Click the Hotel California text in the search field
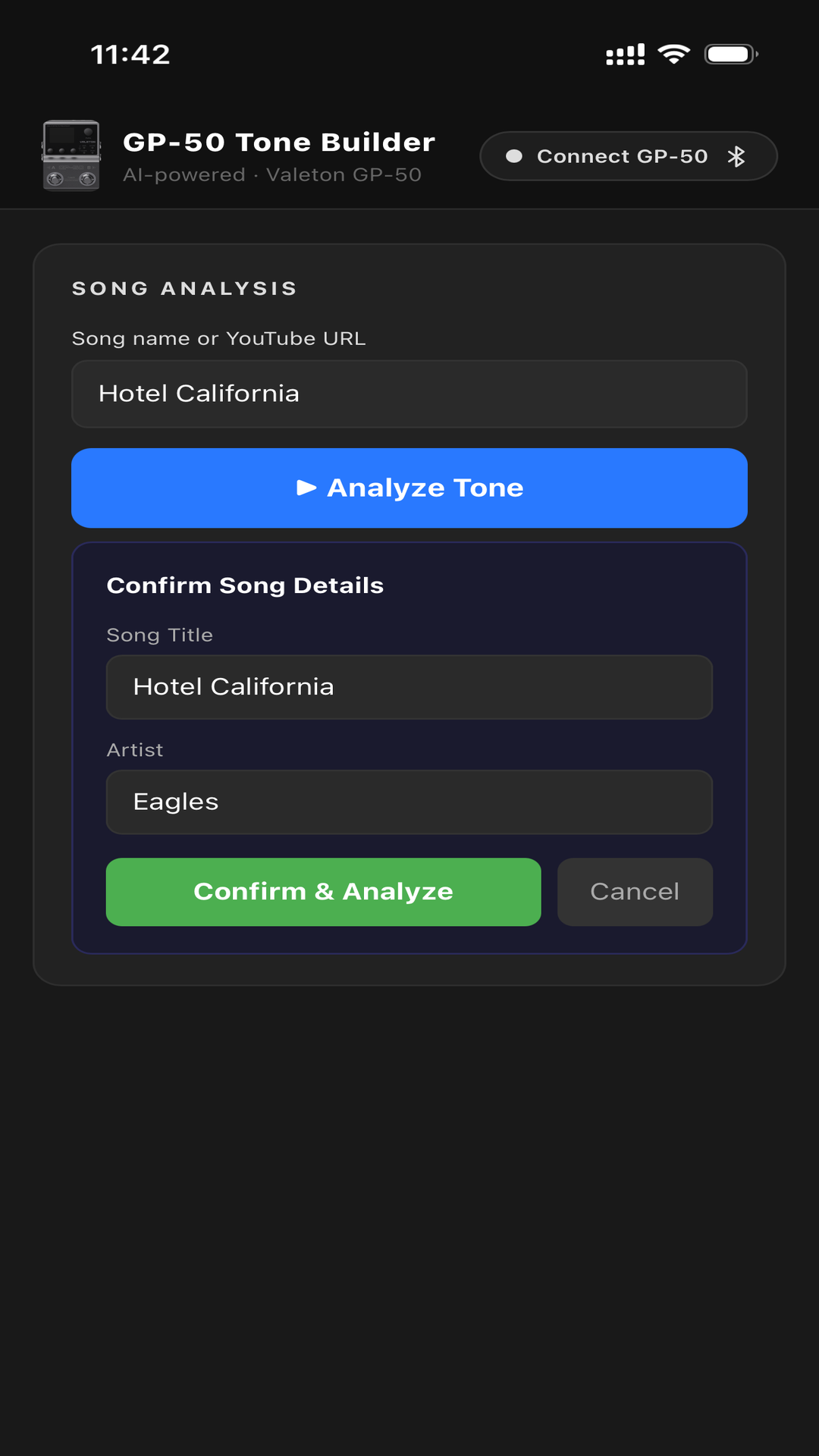This screenshot has height=1456, width=819. click(x=199, y=394)
